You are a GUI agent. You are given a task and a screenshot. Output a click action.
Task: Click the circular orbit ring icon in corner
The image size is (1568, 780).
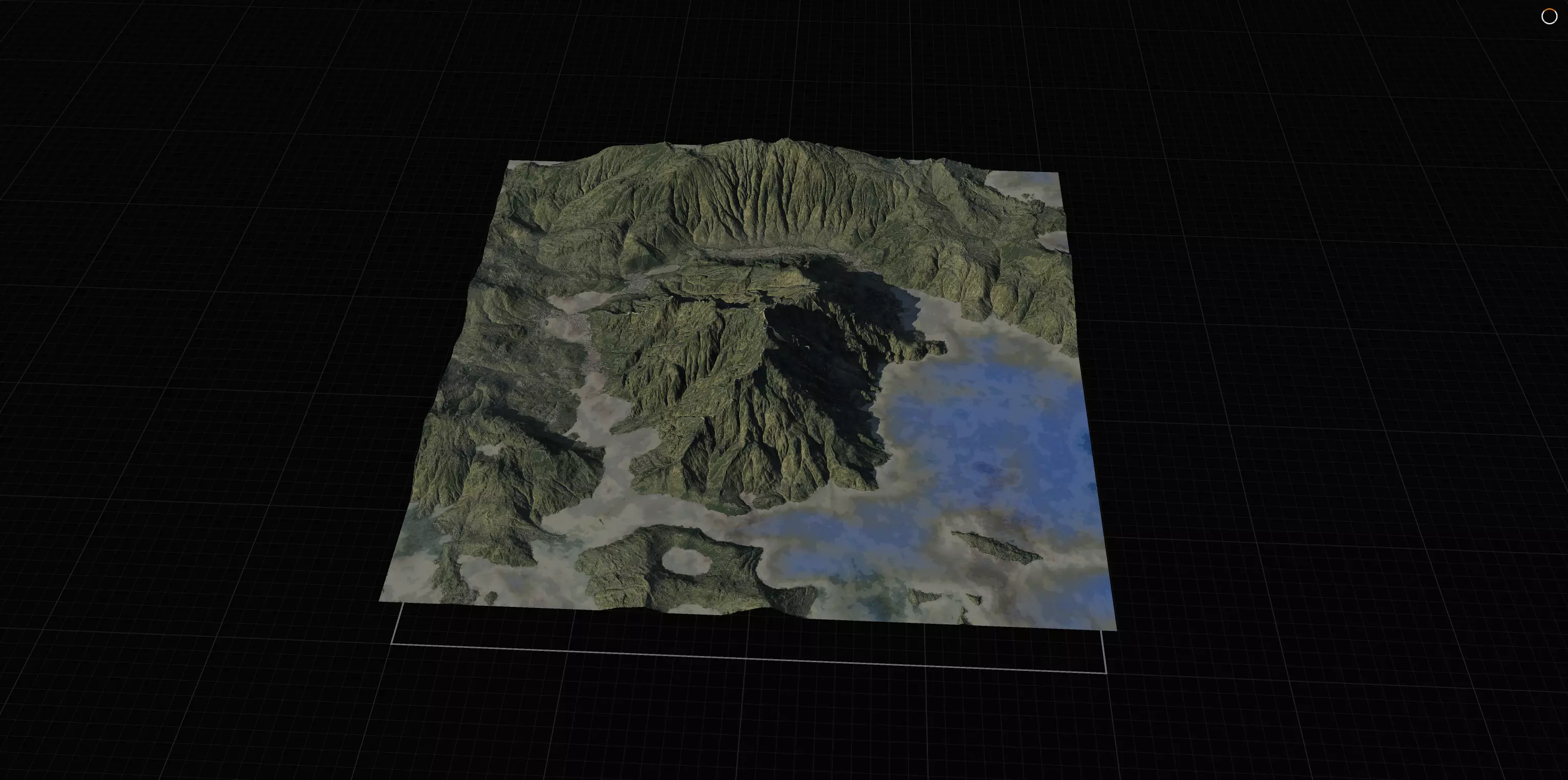click(1549, 16)
